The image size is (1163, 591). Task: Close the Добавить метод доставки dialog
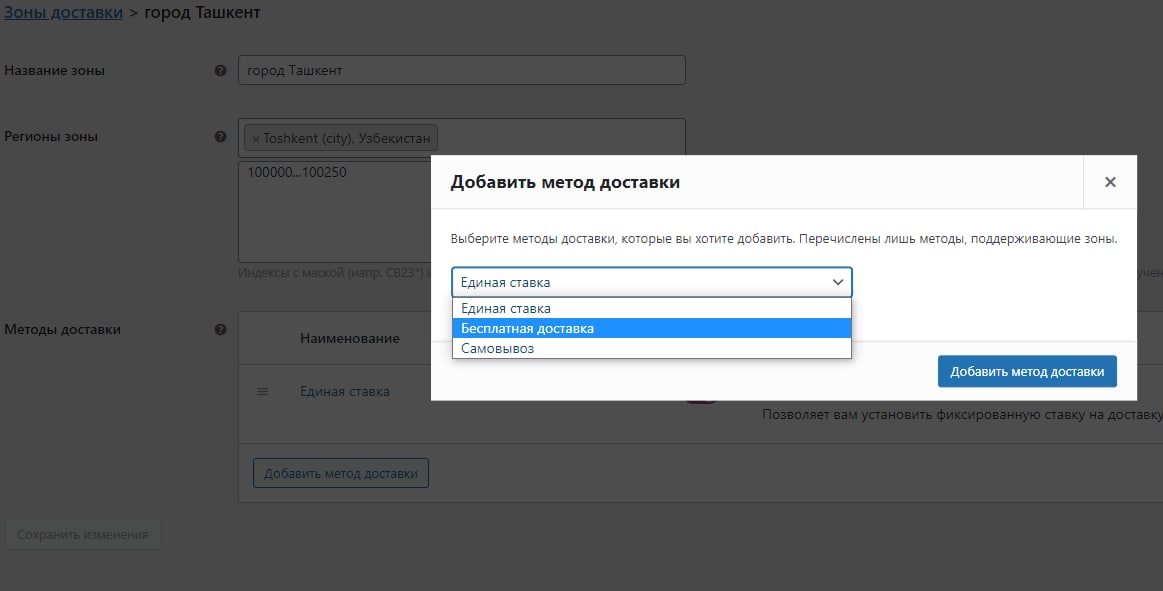coord(1109,182)
